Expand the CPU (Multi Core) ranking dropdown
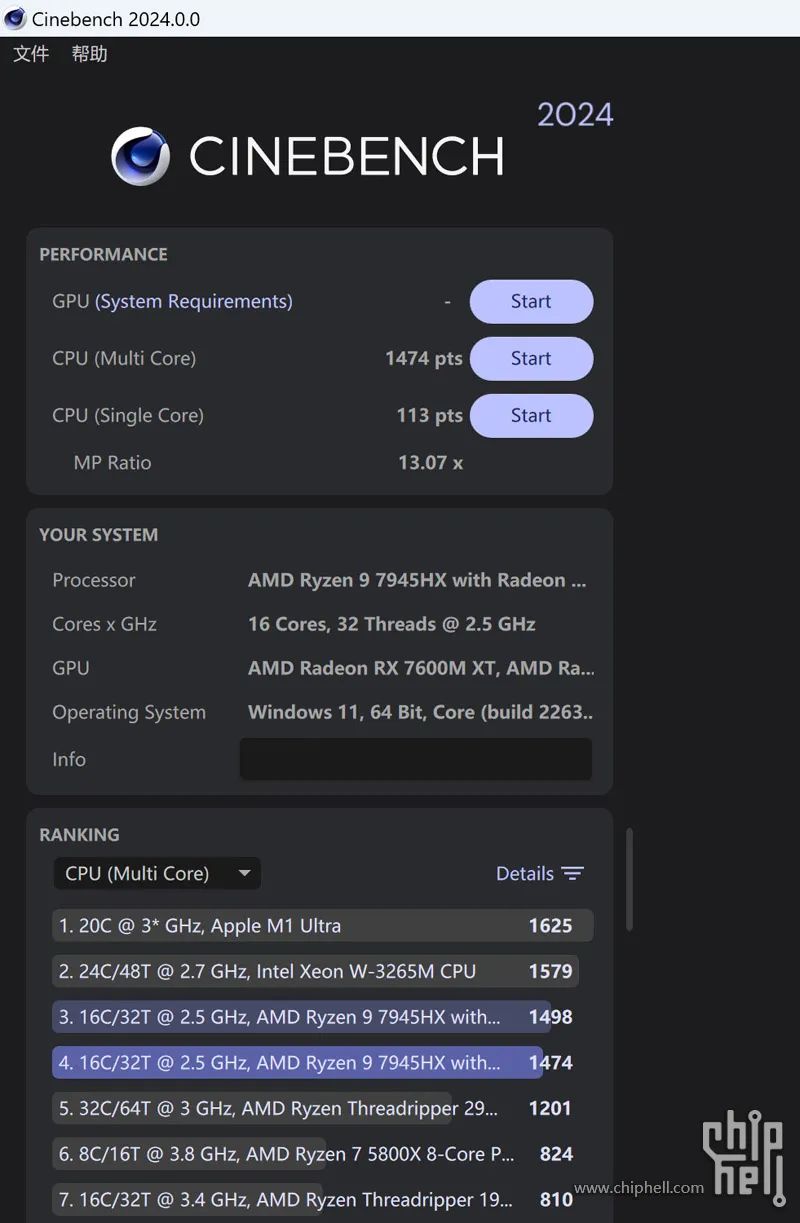800x1223 pixels. click(156, 874)
